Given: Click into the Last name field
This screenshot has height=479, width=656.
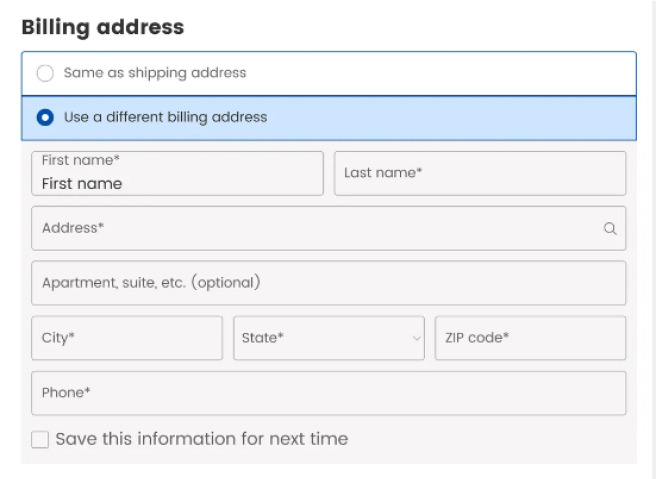Looking at the screenshot, I should (x=479, y=173).
